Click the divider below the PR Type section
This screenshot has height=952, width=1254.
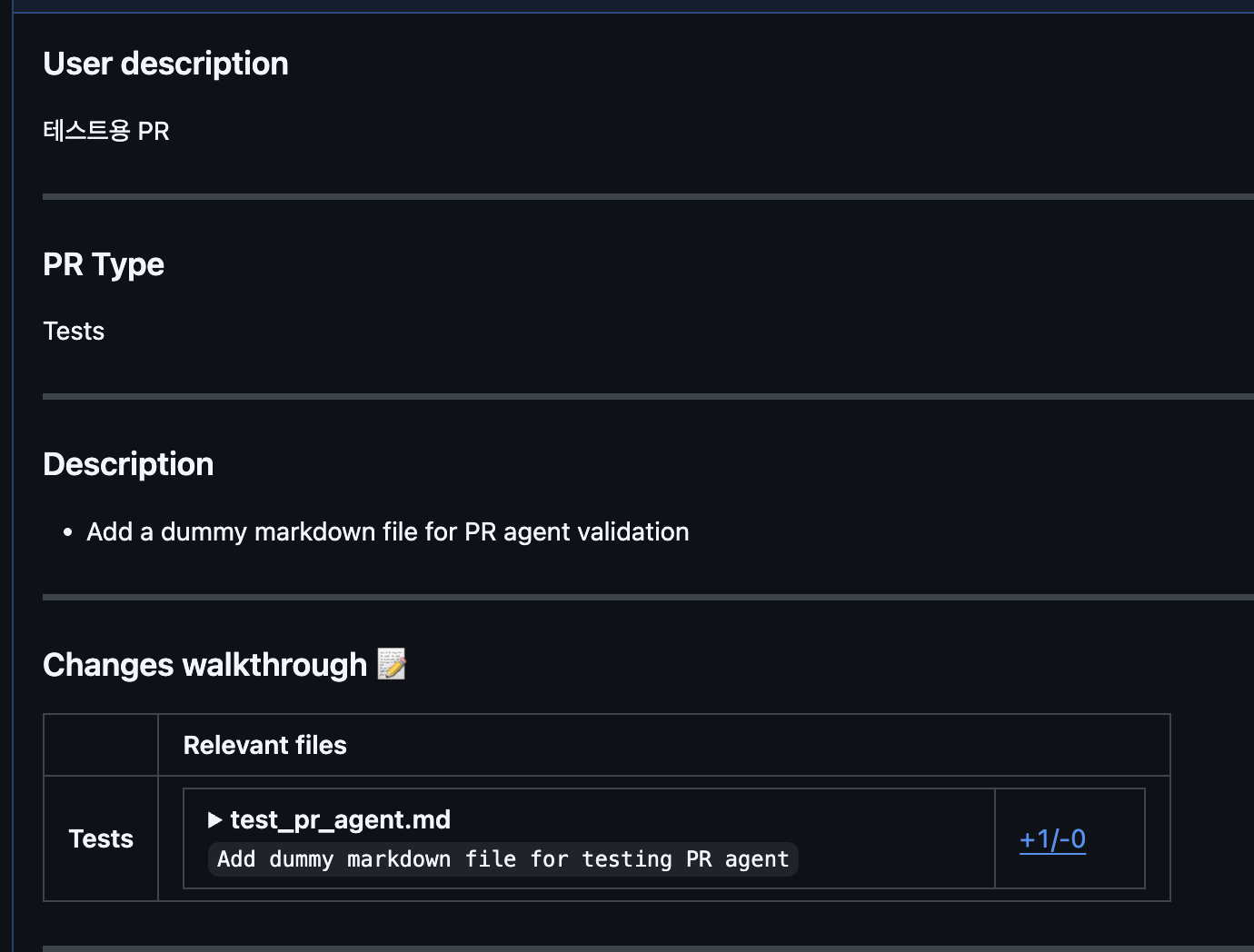click(x=636, y=397)
